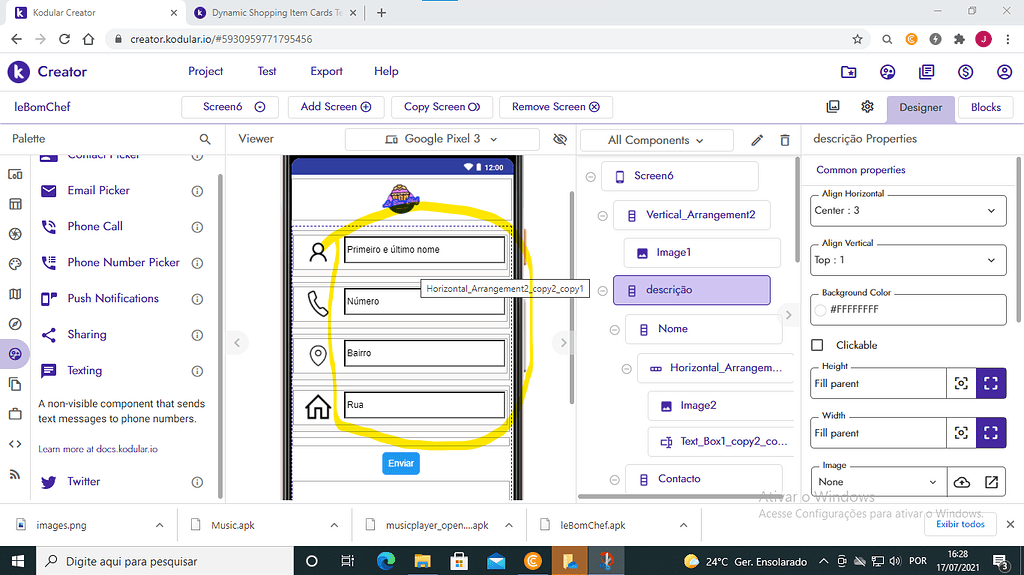The width and height of the screenshot is (1024, 575).
Task: Open the Align Horizontal dropdown
Action: coord(908,210)
